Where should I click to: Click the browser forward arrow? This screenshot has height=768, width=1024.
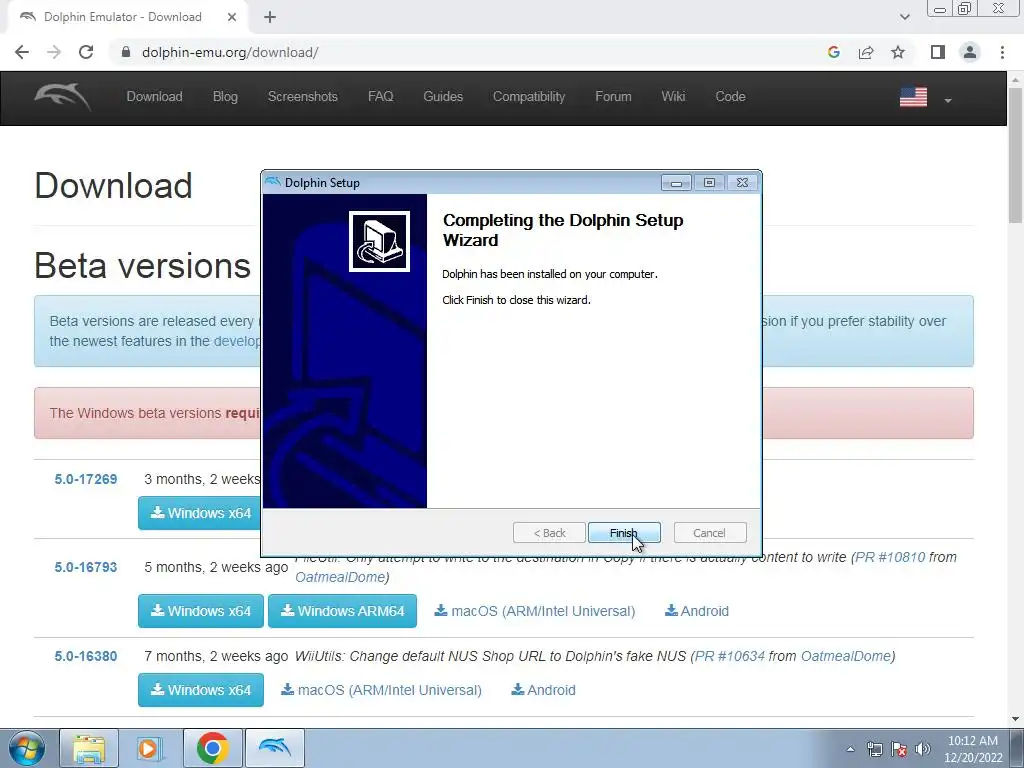point(54,52)
